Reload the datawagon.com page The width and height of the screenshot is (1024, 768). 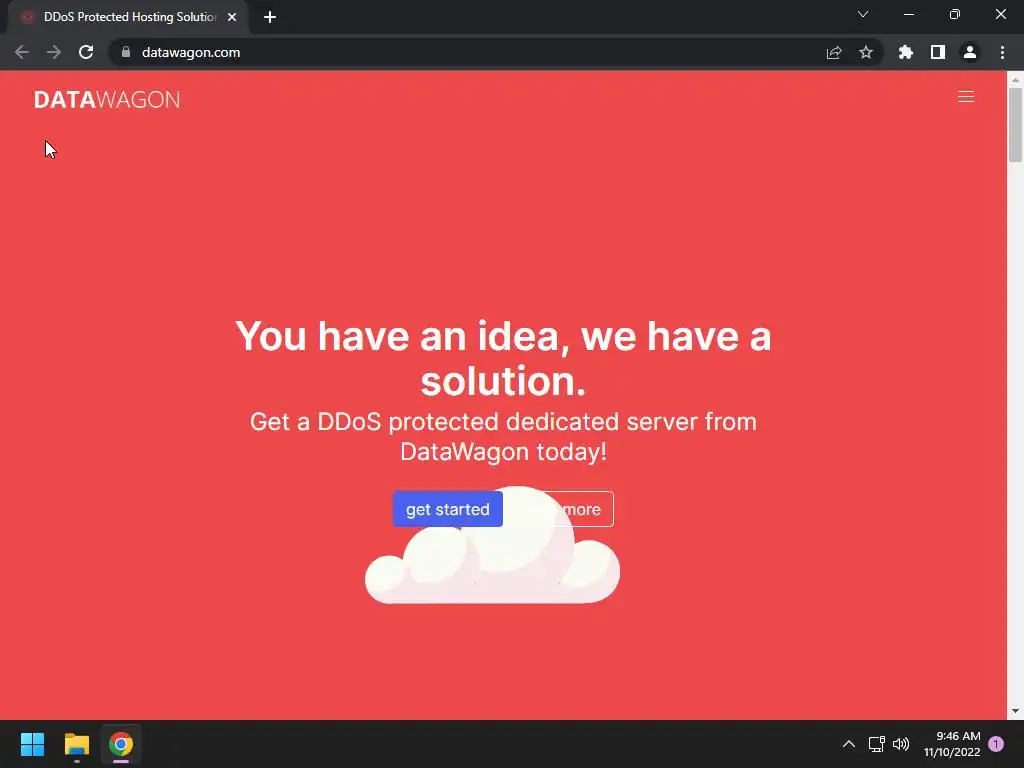point(86,52)
